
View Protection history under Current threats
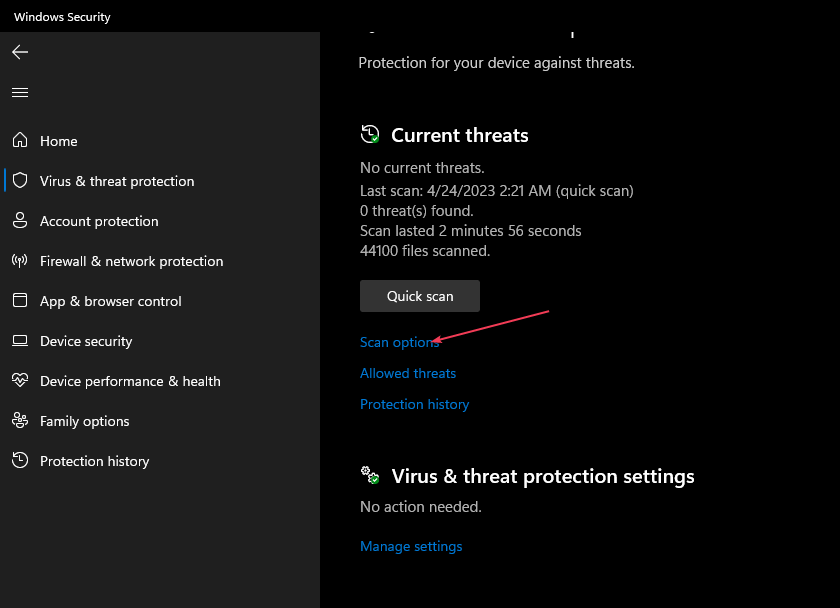tap(414, 404)
